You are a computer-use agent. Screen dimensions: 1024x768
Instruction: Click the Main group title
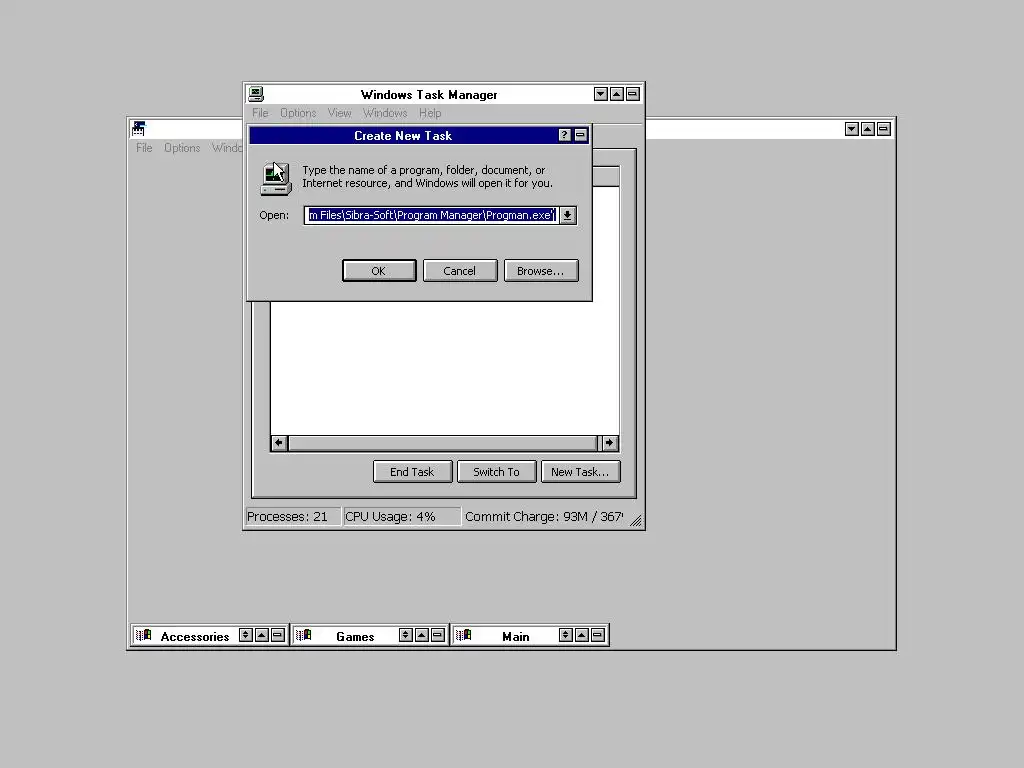515,636
